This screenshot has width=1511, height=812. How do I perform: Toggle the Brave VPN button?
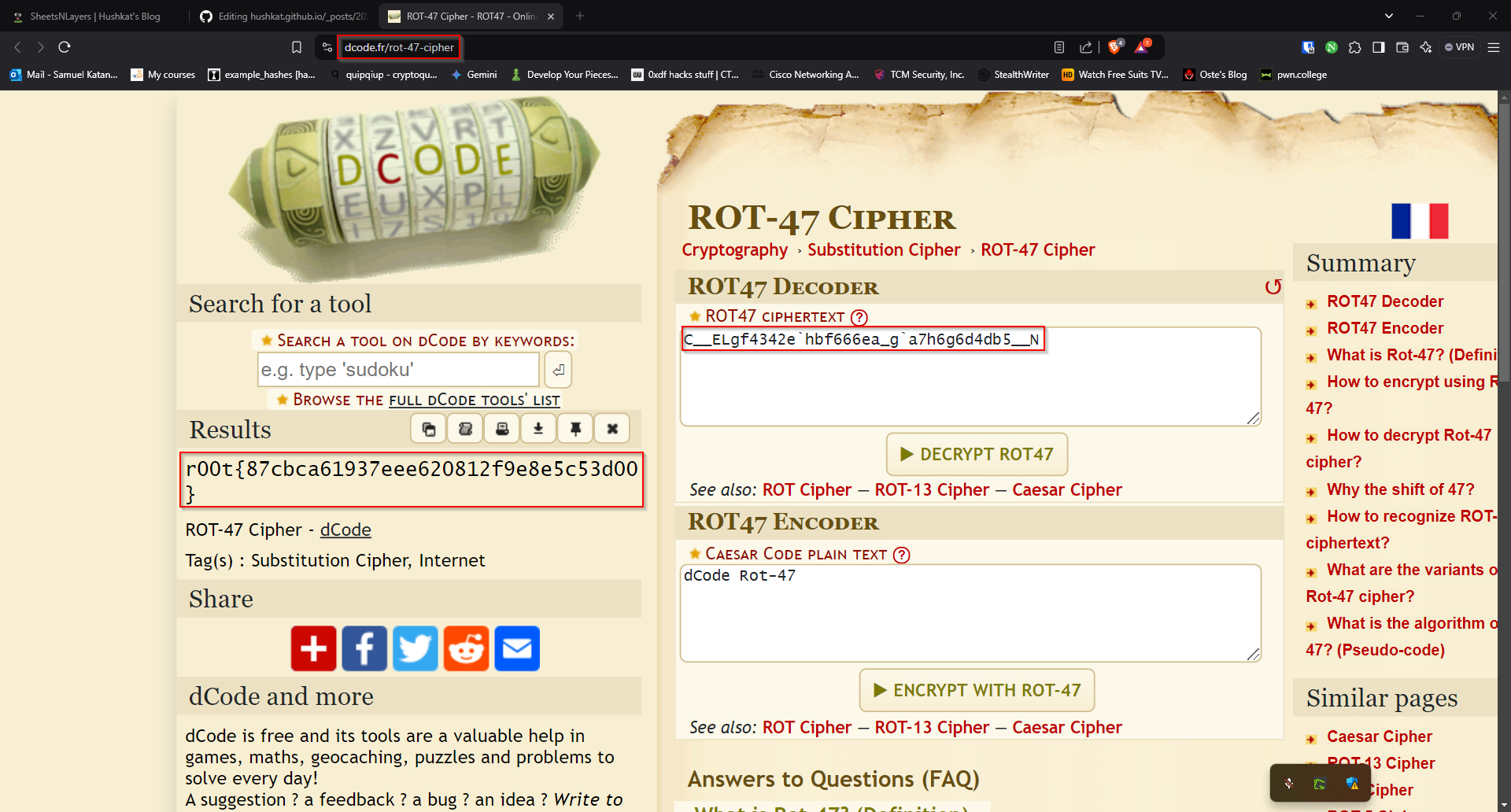click(1459, 47)
